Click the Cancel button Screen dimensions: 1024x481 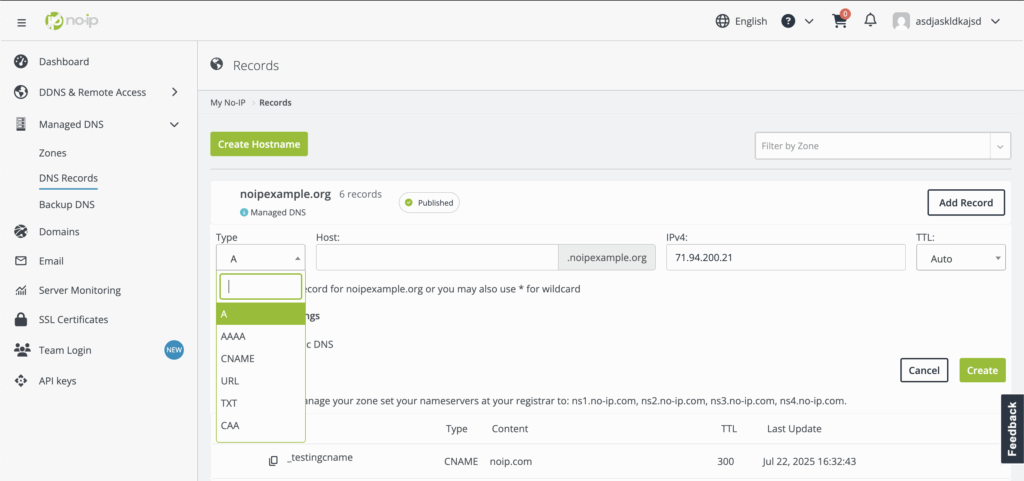(x=923, y=370)
